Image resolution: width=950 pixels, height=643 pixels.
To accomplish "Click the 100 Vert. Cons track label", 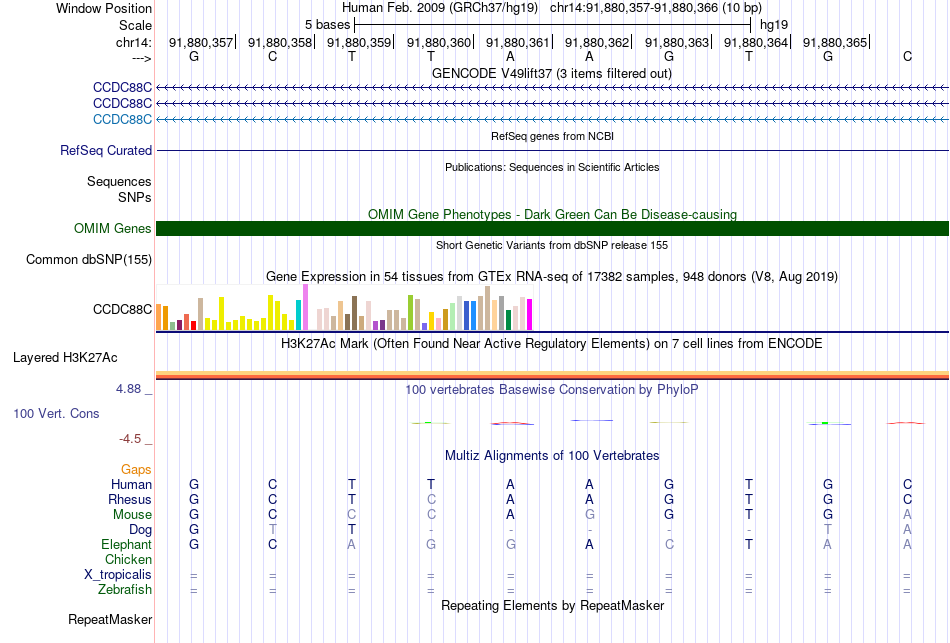I will pyautogui.click(x=56, y=413).
